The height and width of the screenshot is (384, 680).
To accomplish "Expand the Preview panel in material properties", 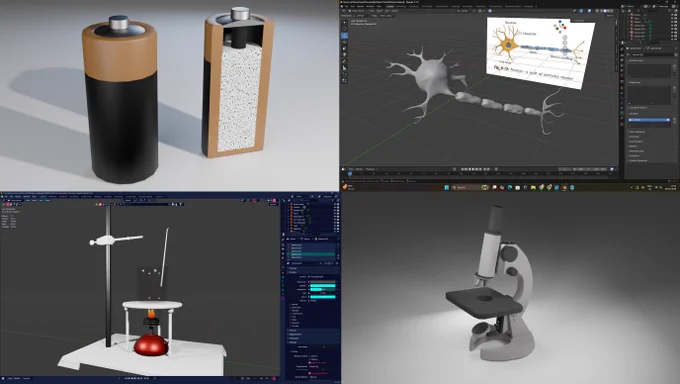I will 293,268.
